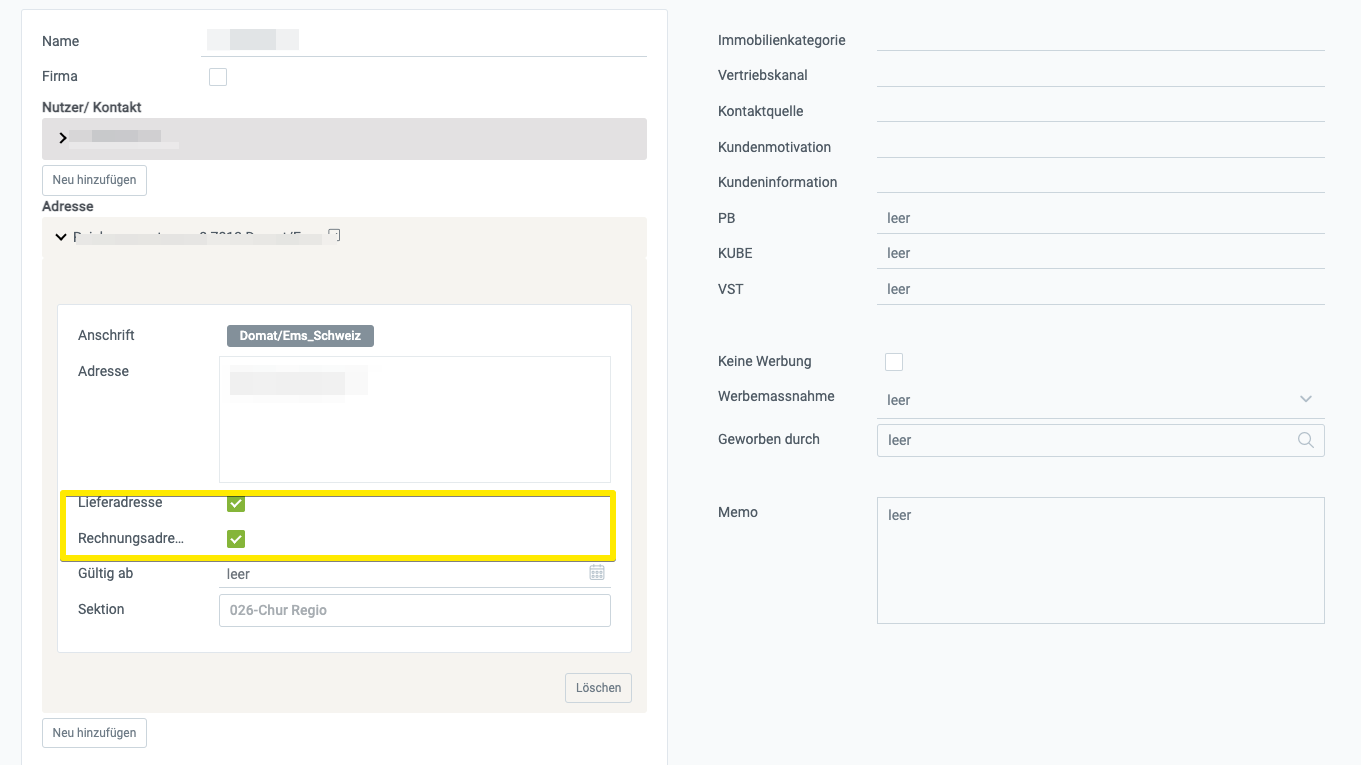This screenshot has width=1361, height=765.
Task: Click into the Name field
Action: click(x=424, y=41)
